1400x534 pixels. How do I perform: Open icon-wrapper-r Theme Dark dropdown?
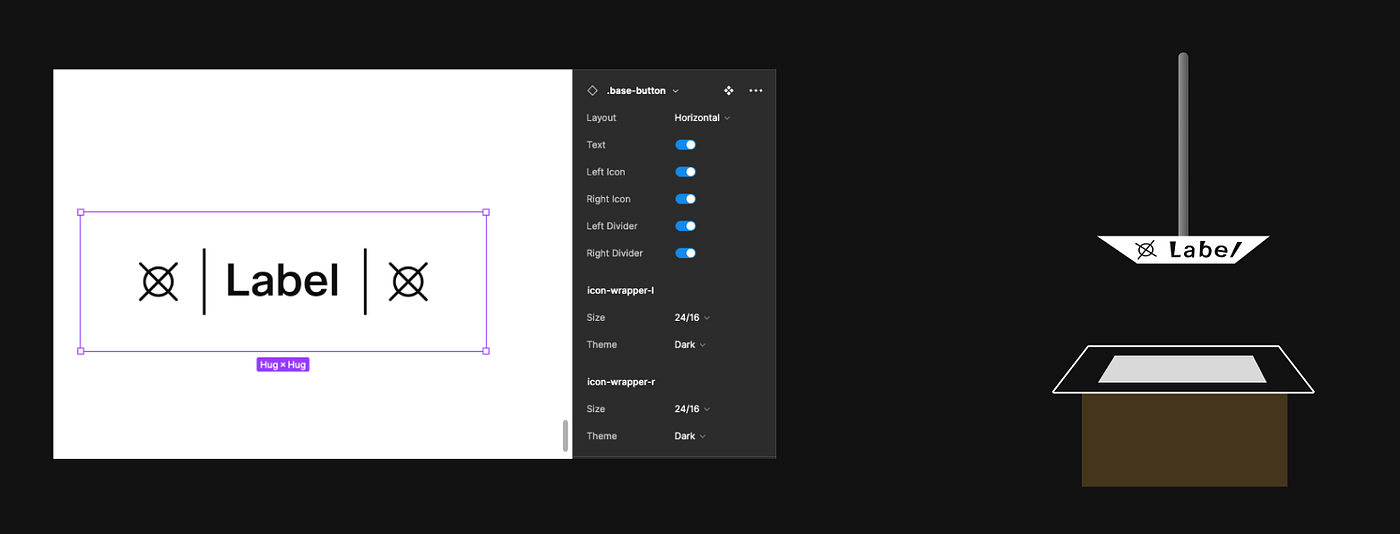tap(690, 436)
